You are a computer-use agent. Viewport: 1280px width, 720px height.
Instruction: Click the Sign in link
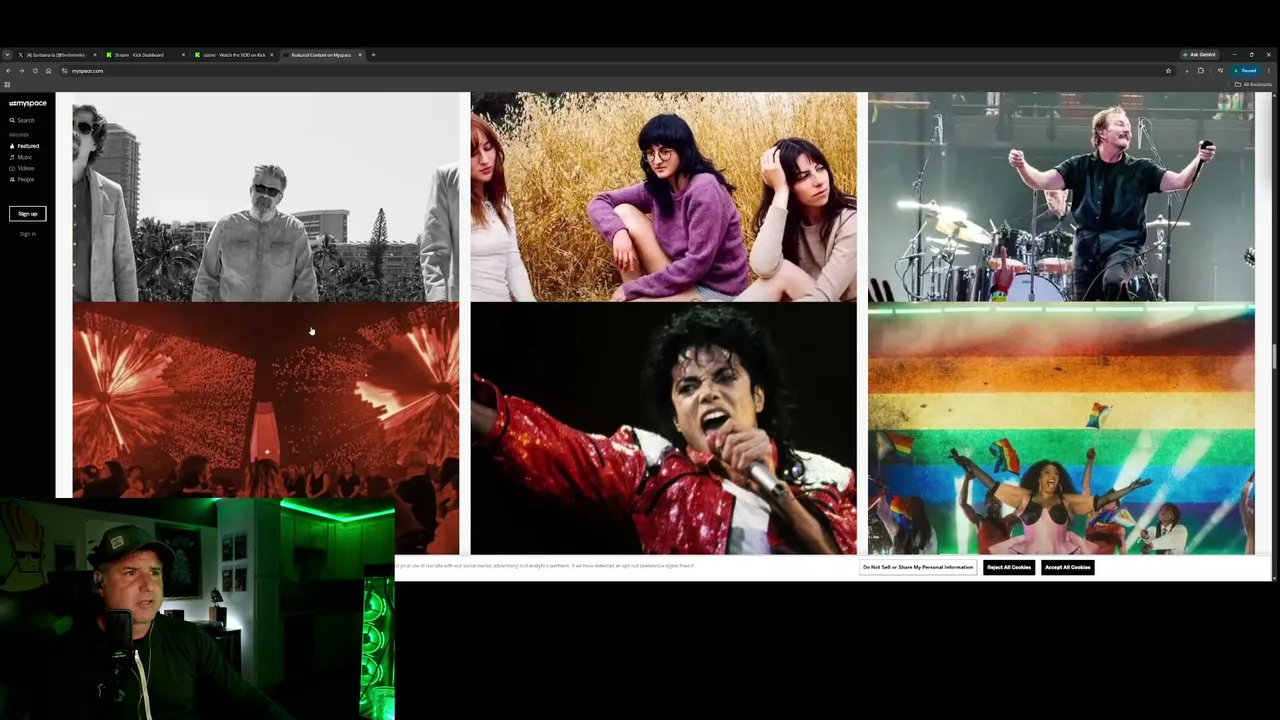click(28, 234)
